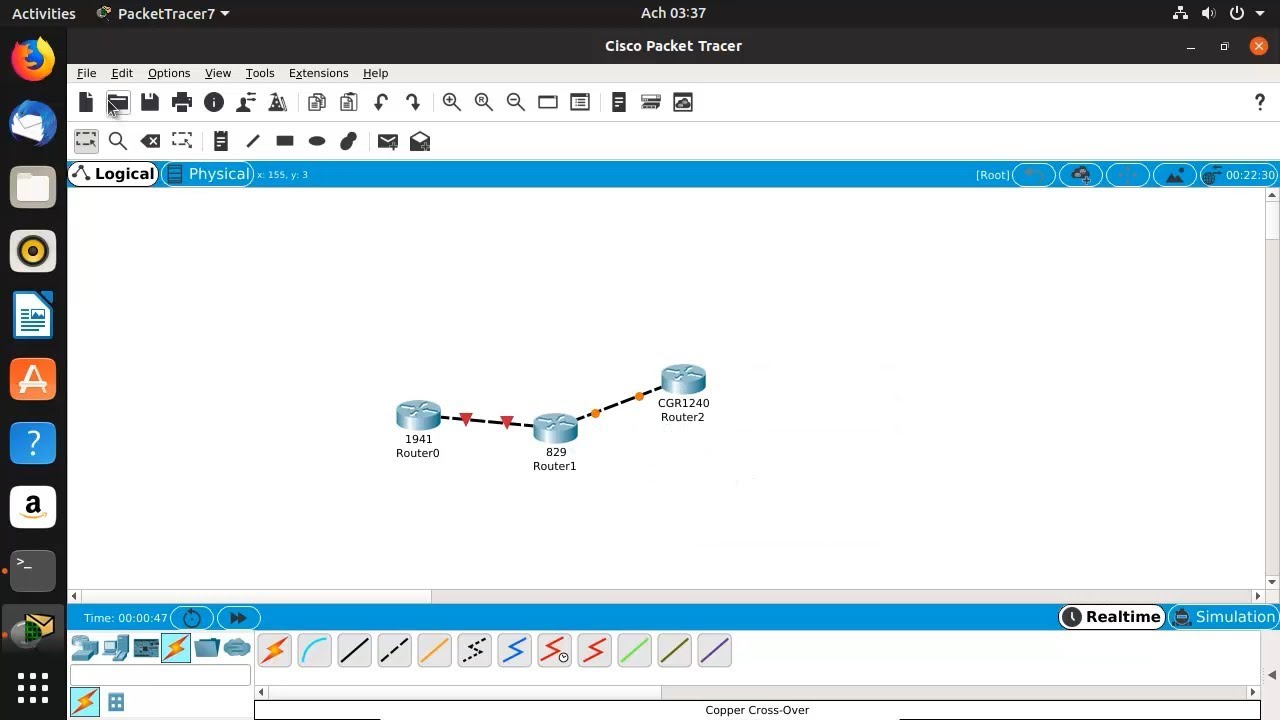Zoom in on the workspace
Screen dimensions: 1280x720
pyautogui.click(x=452, y=102)
